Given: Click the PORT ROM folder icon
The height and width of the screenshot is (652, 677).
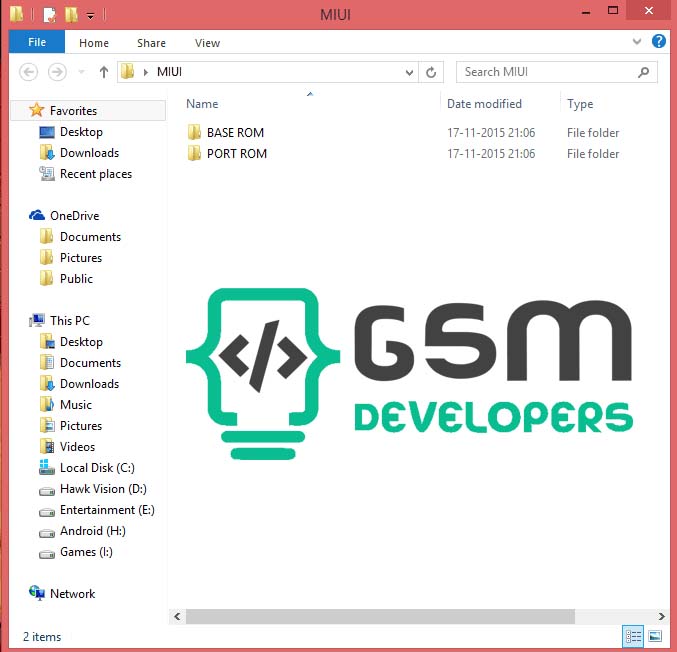Looking at the screenshot, I should [194, 153].
